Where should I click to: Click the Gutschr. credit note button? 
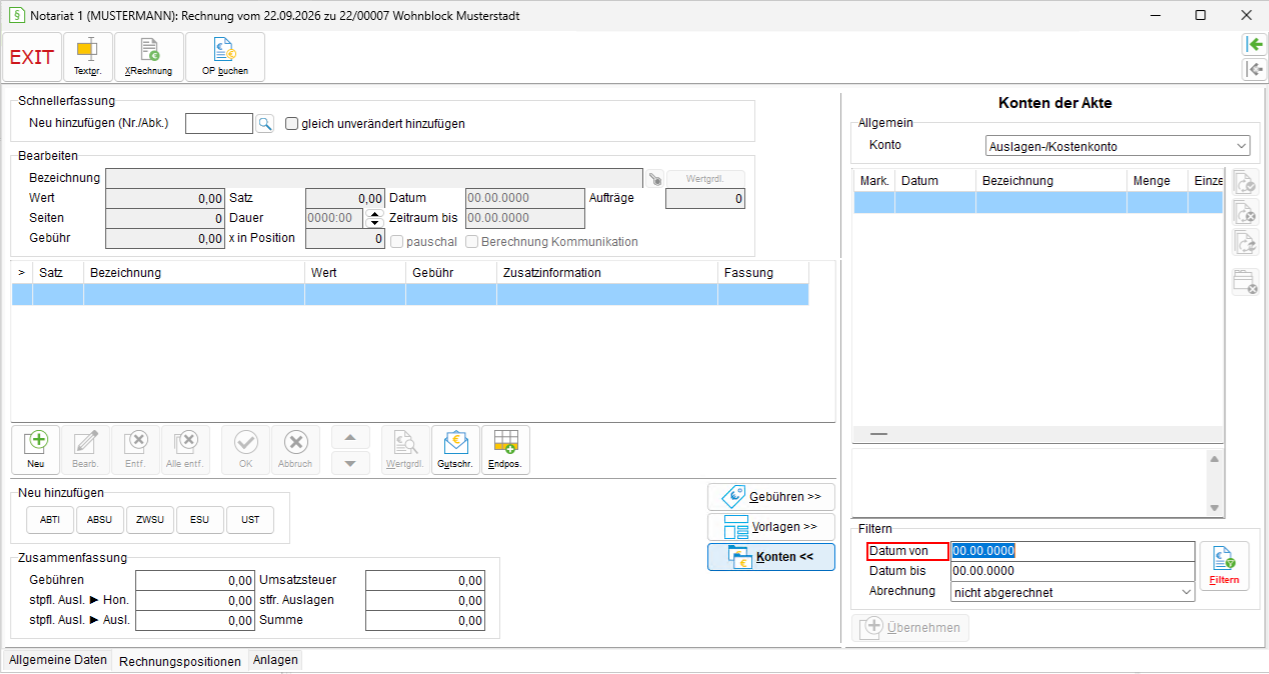[456, 450]
